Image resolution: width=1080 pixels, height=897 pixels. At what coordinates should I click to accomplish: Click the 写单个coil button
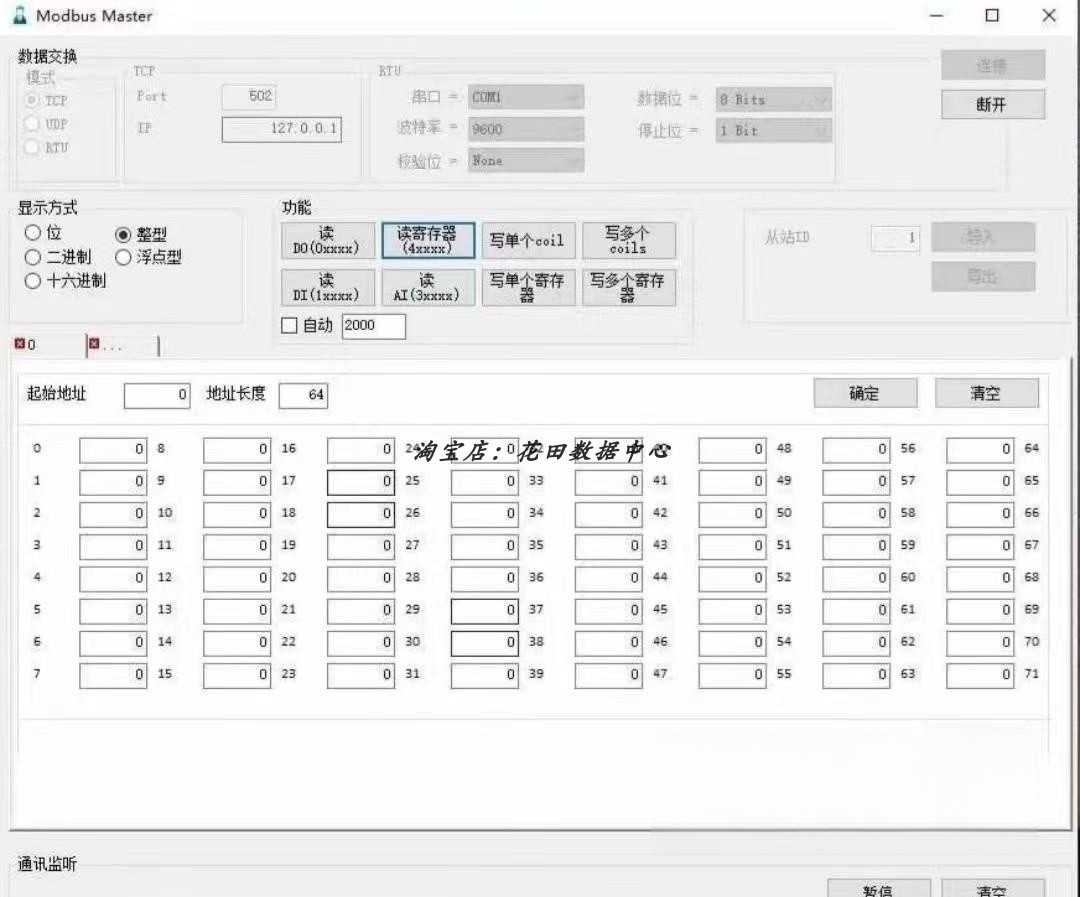(x=528, y=240)
